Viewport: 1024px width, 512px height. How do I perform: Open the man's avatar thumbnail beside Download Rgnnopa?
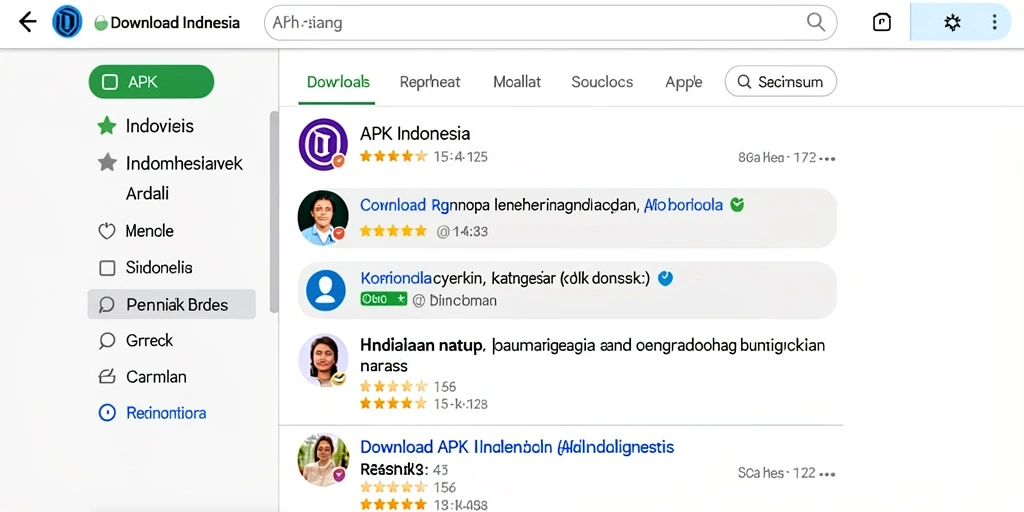pos(322,217)
